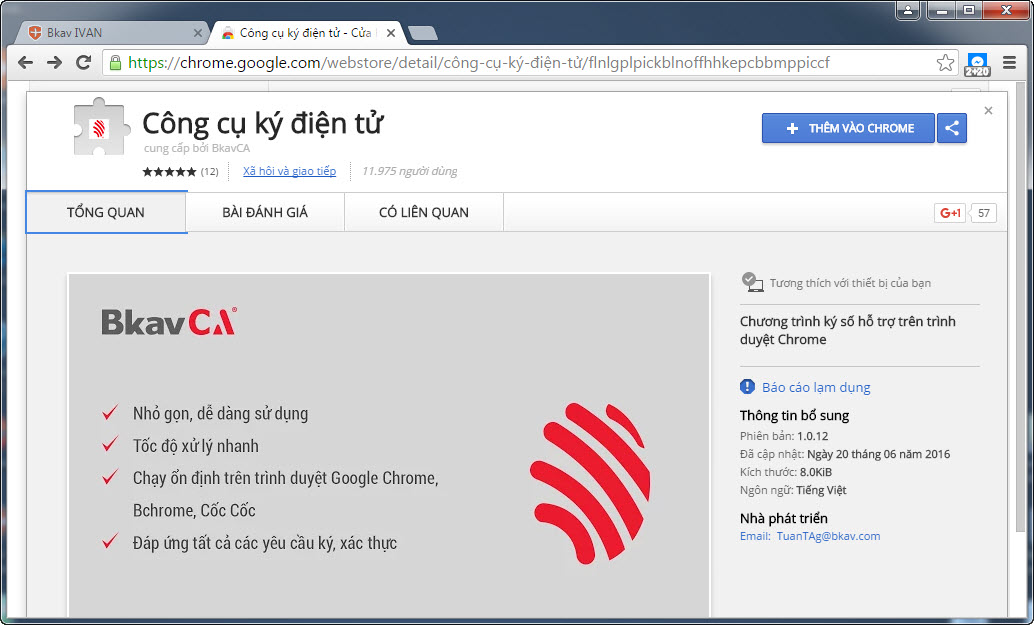Open the BÀI ĐÁNH GIÁ tab
1034x625 pixels.
click(x=265, y=212)
